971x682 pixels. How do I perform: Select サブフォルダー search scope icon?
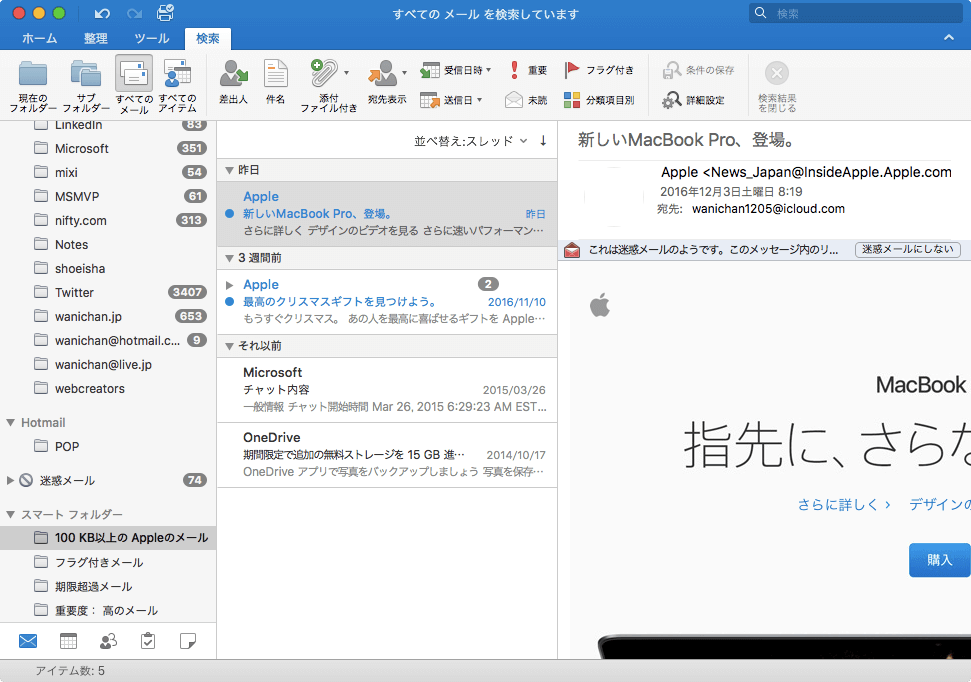tap(85, 74)
